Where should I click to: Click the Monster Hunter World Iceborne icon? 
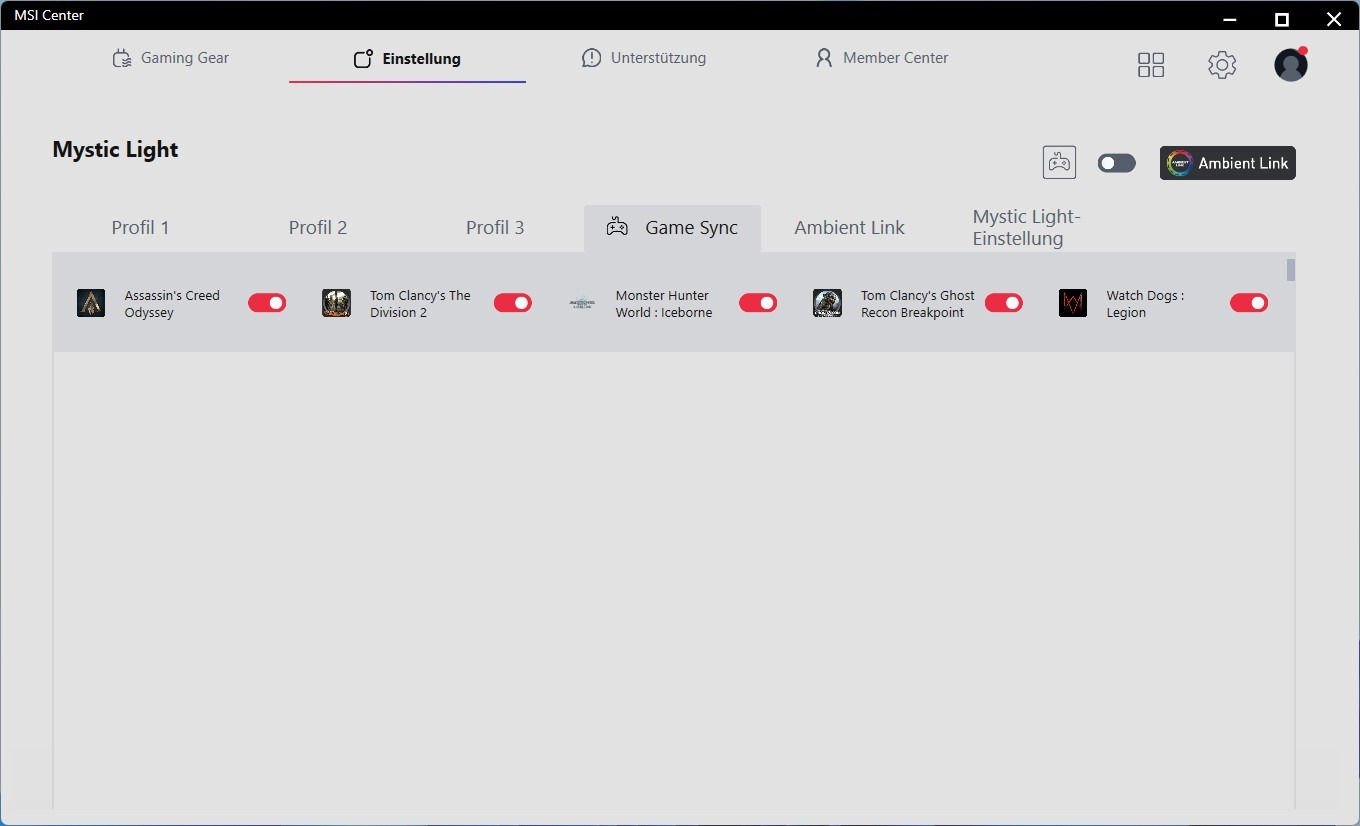582,303
